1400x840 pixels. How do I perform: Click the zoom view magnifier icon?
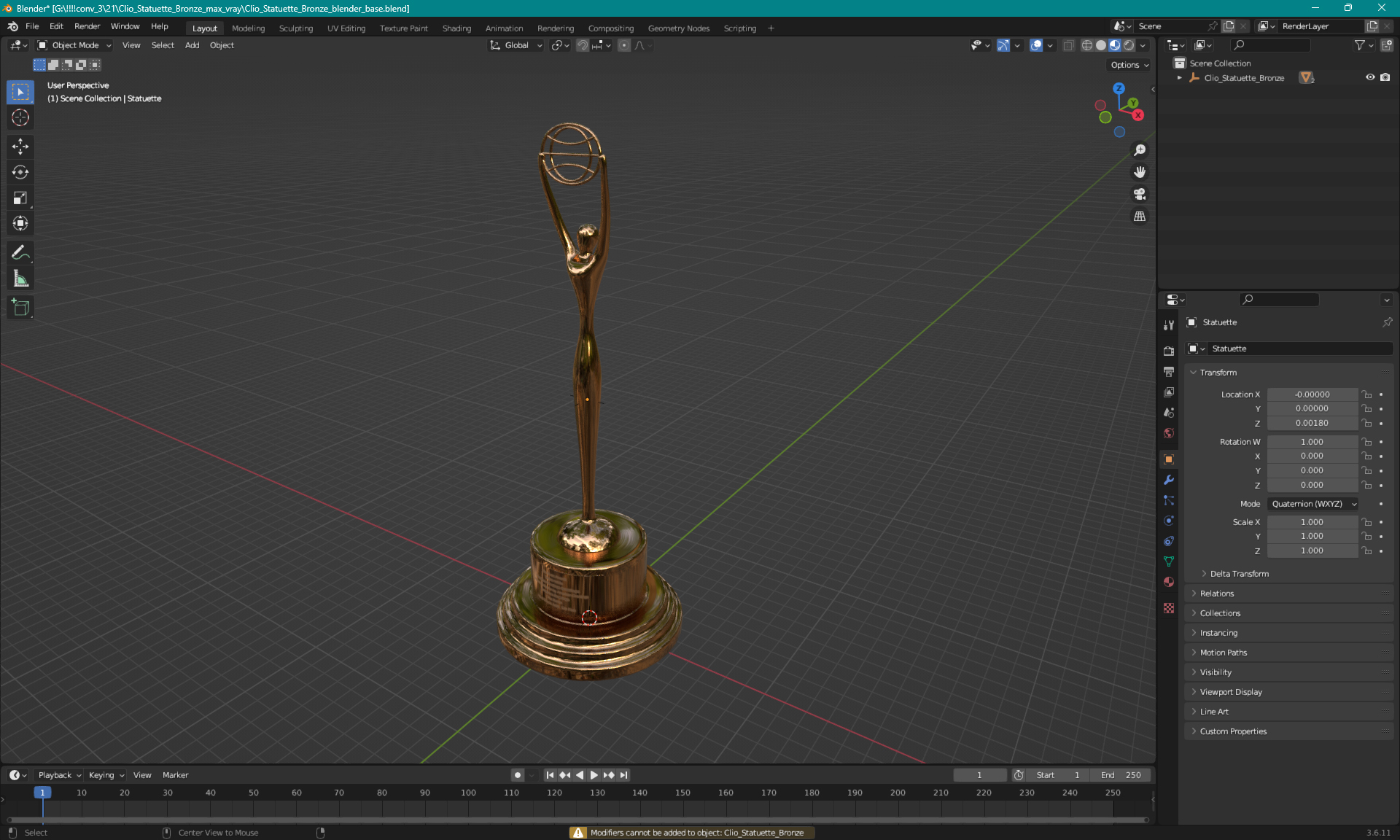pos(1140,150)
